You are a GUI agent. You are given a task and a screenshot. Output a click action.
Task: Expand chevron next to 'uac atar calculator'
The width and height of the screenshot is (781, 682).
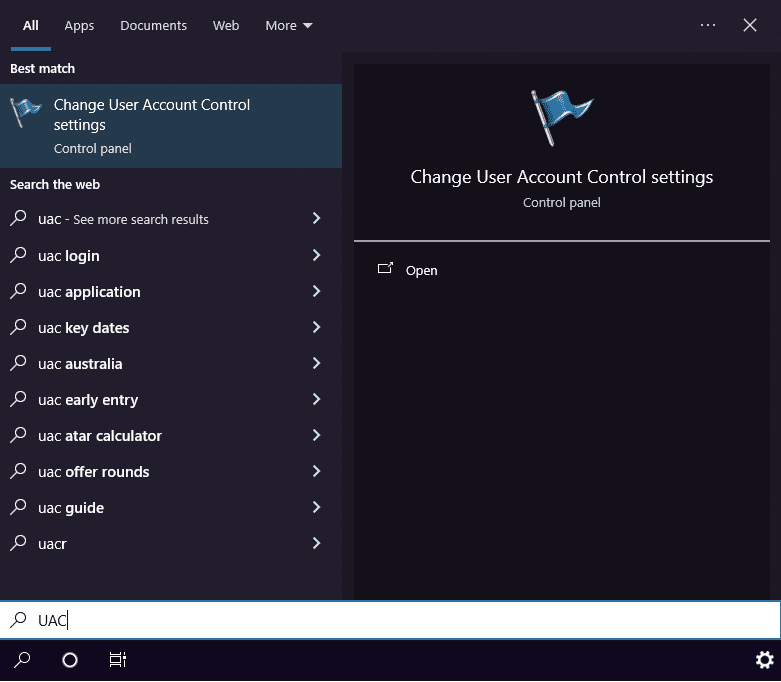point(316,435)
